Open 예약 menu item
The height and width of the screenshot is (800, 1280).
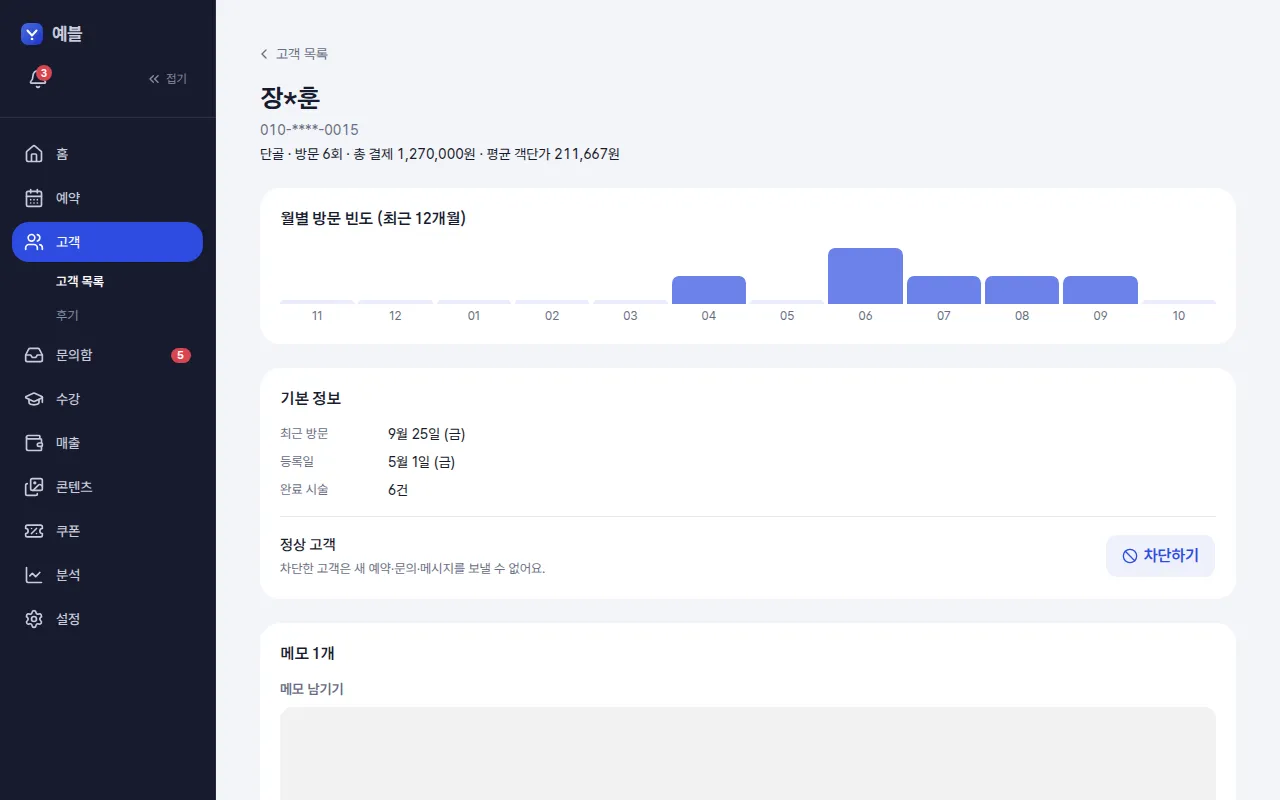click(107, 198)
